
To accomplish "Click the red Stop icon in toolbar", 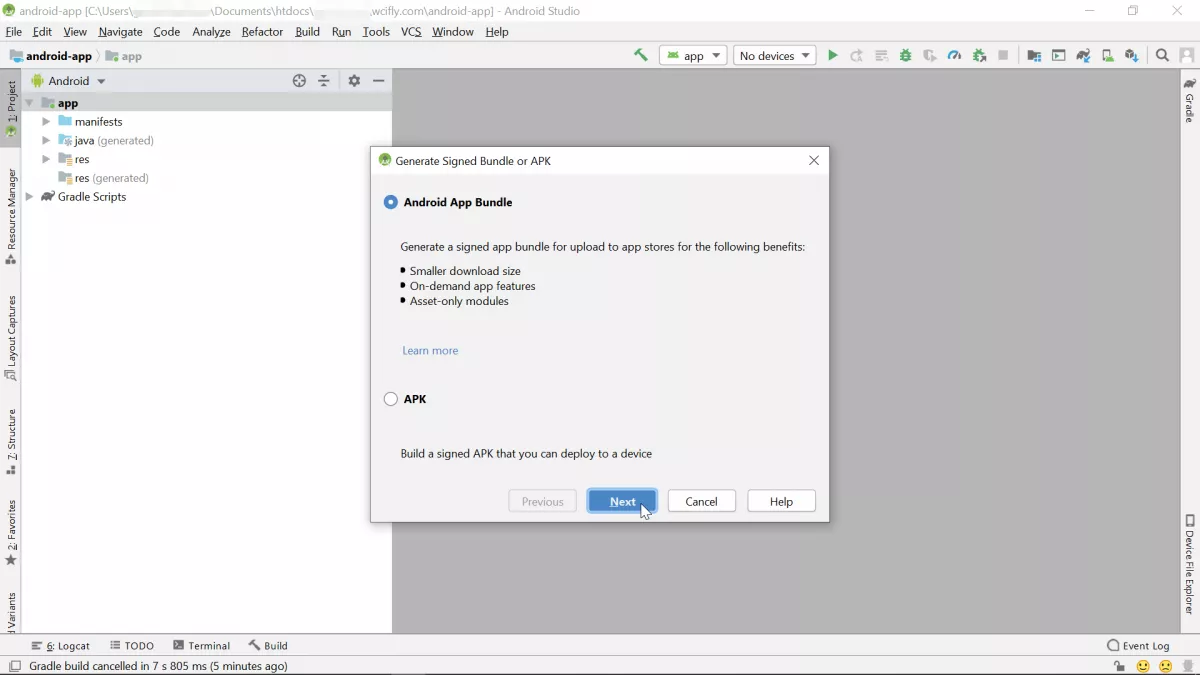I will click(1003, 56).
